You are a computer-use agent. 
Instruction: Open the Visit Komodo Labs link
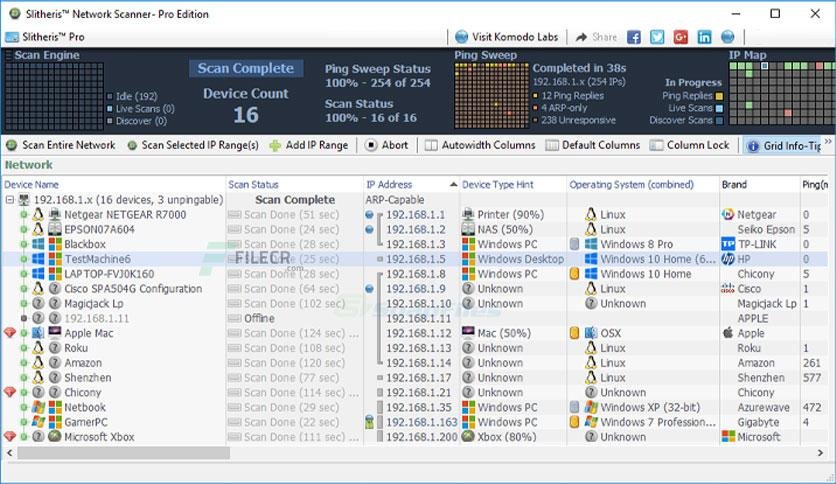pos(507,37)
